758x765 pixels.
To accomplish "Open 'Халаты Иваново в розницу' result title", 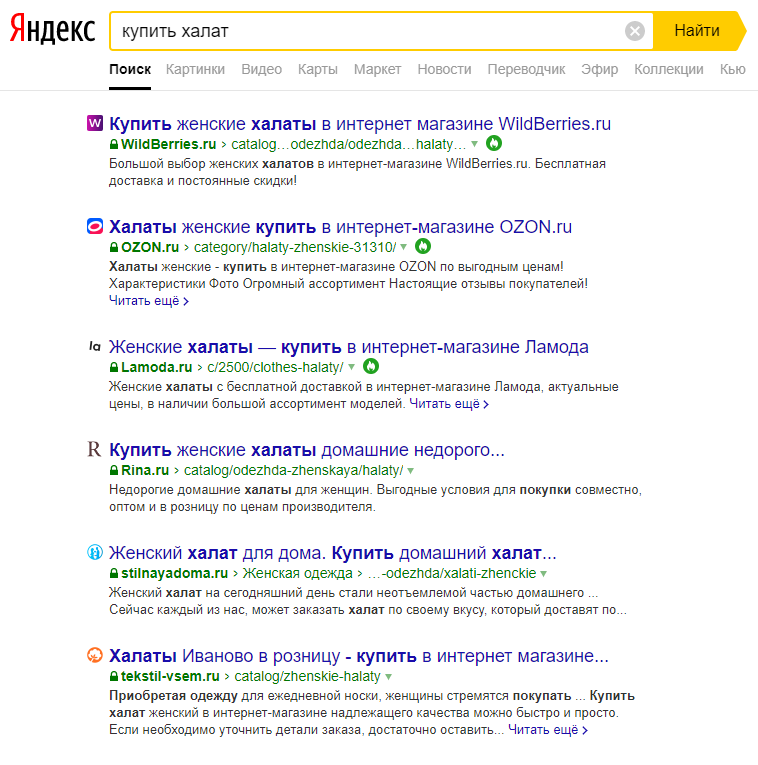I will (359, 656).
